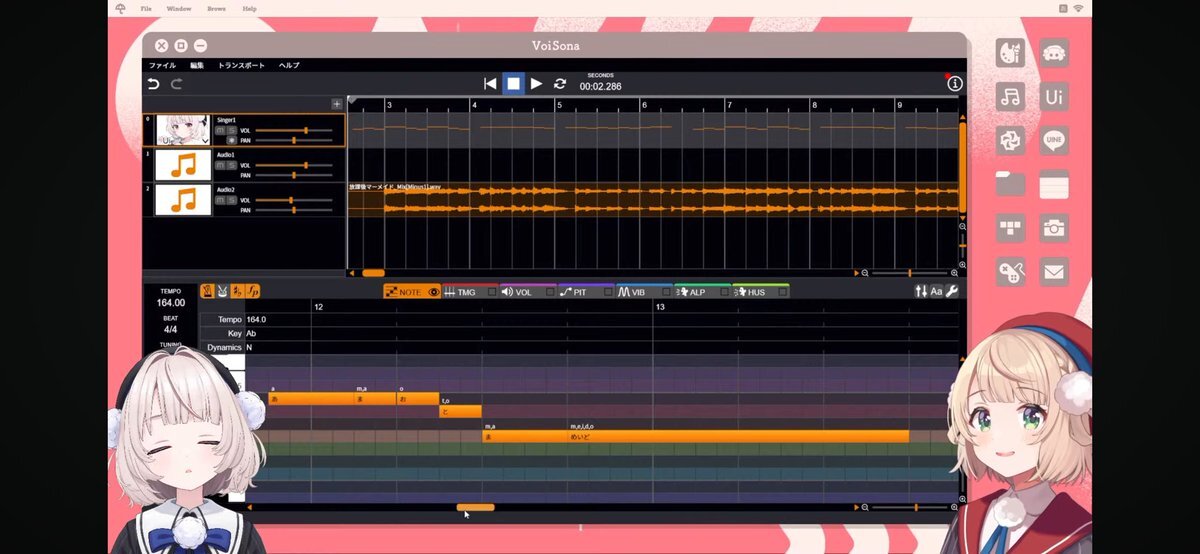Viewport: 1200px width, 554px height.
Task: Add a new track with the plus button
Action: pyautogui.click(x=337, y=104)
